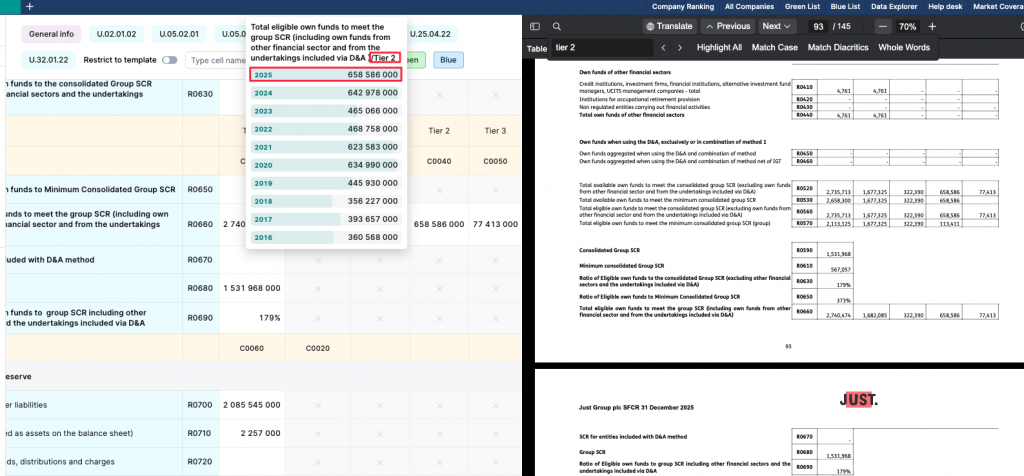Enable Match Case search option
This screenshot has height=476, width=1024.
pos(774,47)
